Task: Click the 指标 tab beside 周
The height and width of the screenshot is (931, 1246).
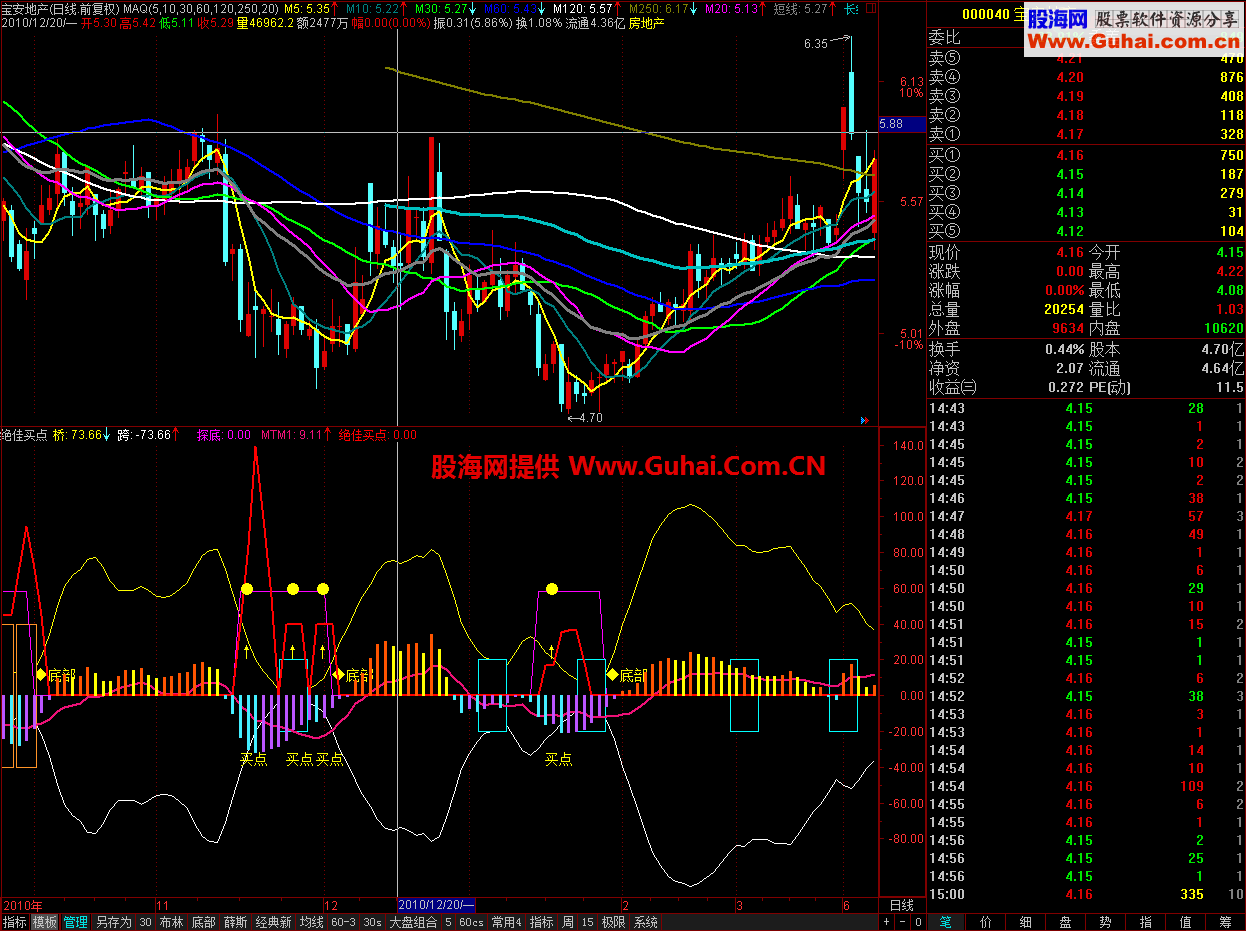Action: coord(541,922)
